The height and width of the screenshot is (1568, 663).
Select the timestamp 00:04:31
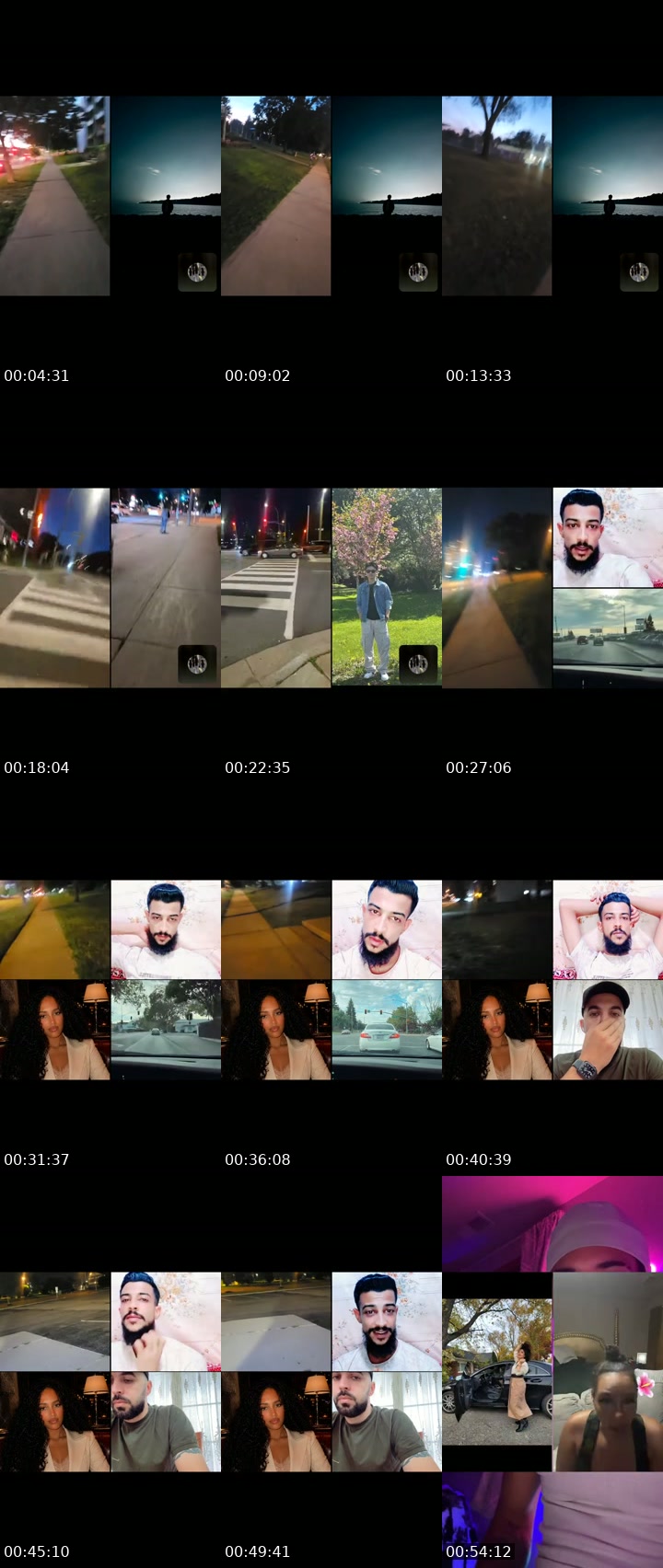tap(37, 375)
